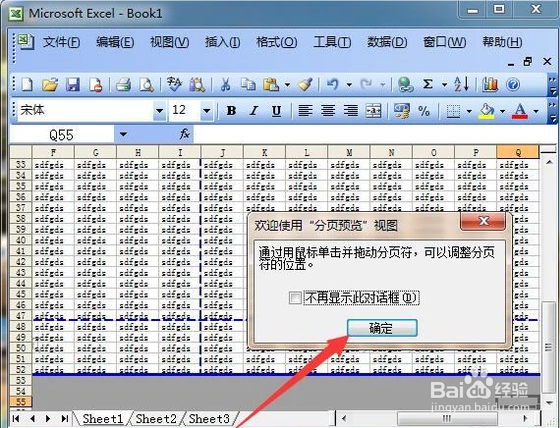Print using the printer icon
This screenshot has width=560, height=428.
click(124, 85)
